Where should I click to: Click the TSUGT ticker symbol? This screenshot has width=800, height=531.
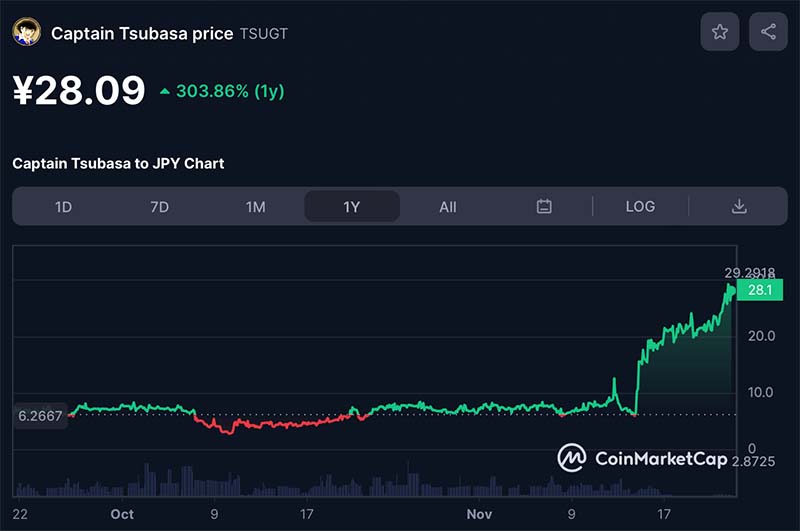pos(264,34)
